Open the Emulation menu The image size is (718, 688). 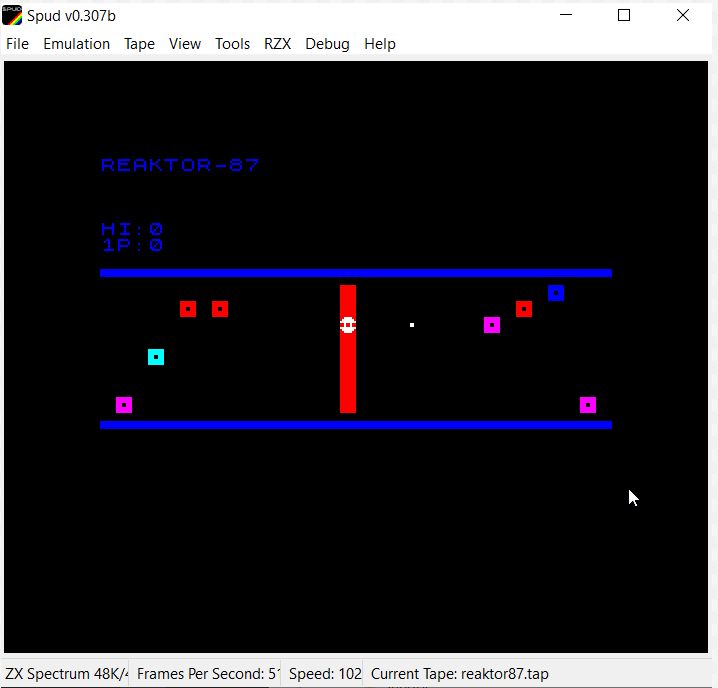(x=76, y=44)
